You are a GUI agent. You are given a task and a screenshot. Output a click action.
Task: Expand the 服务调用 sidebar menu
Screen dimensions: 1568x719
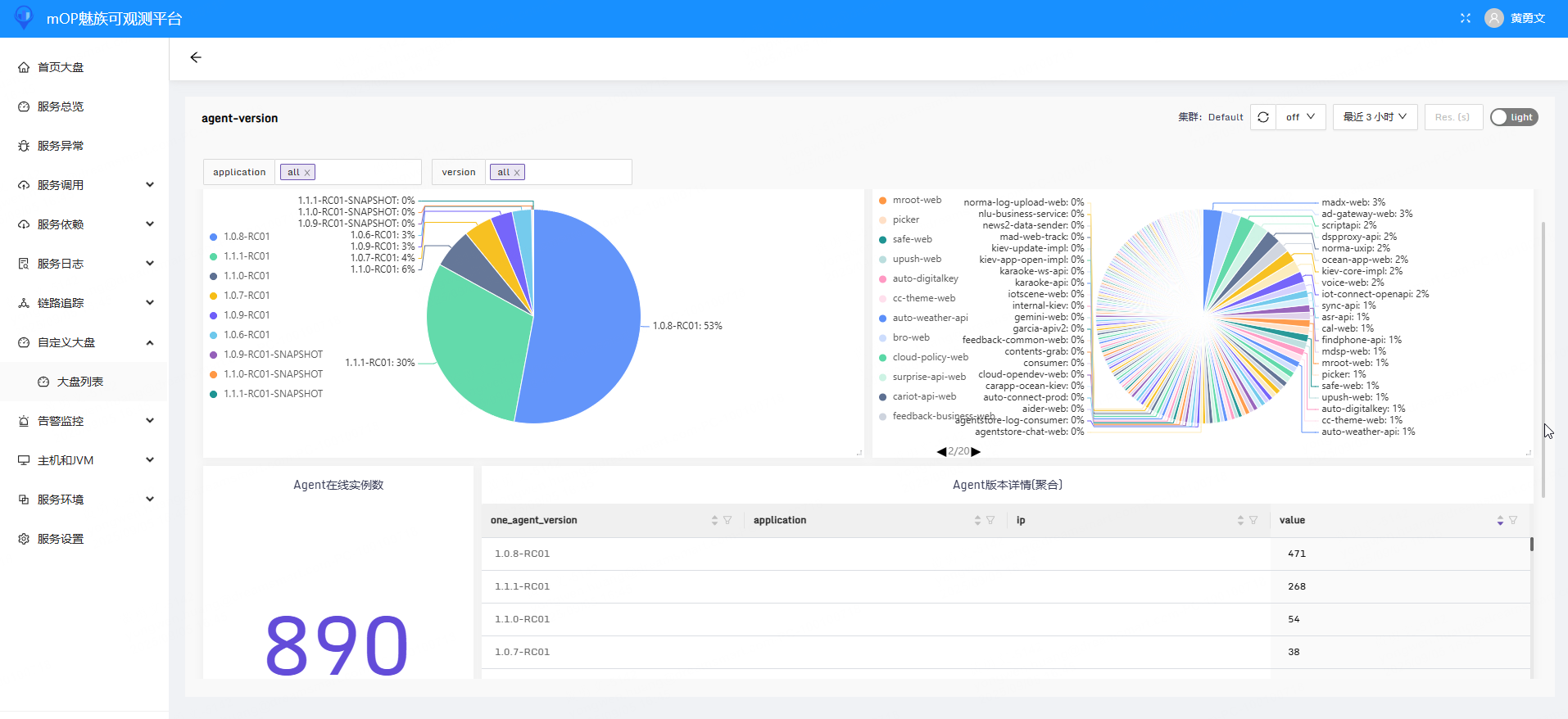84,185
